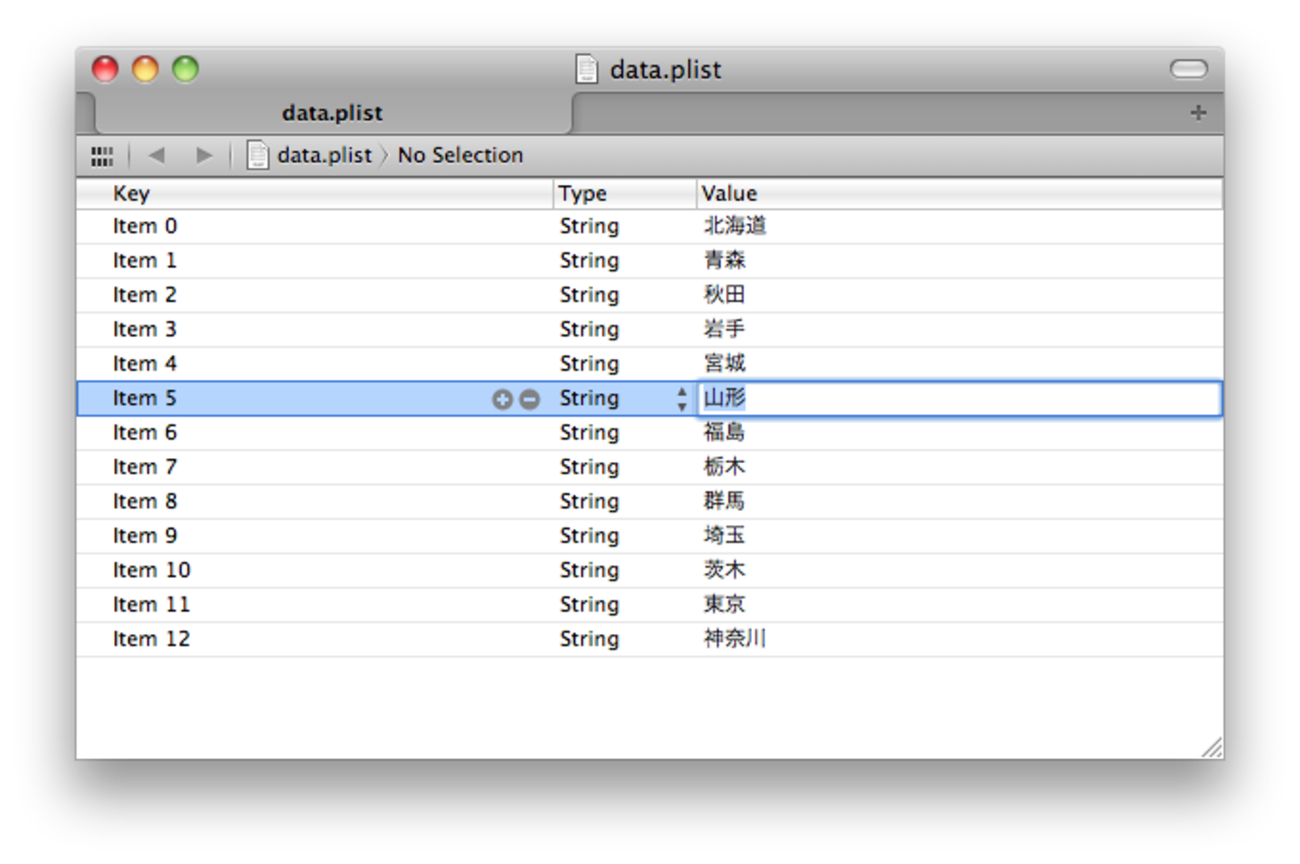
Task: Click the document icon in title bar
Action: tap(587, 69)
